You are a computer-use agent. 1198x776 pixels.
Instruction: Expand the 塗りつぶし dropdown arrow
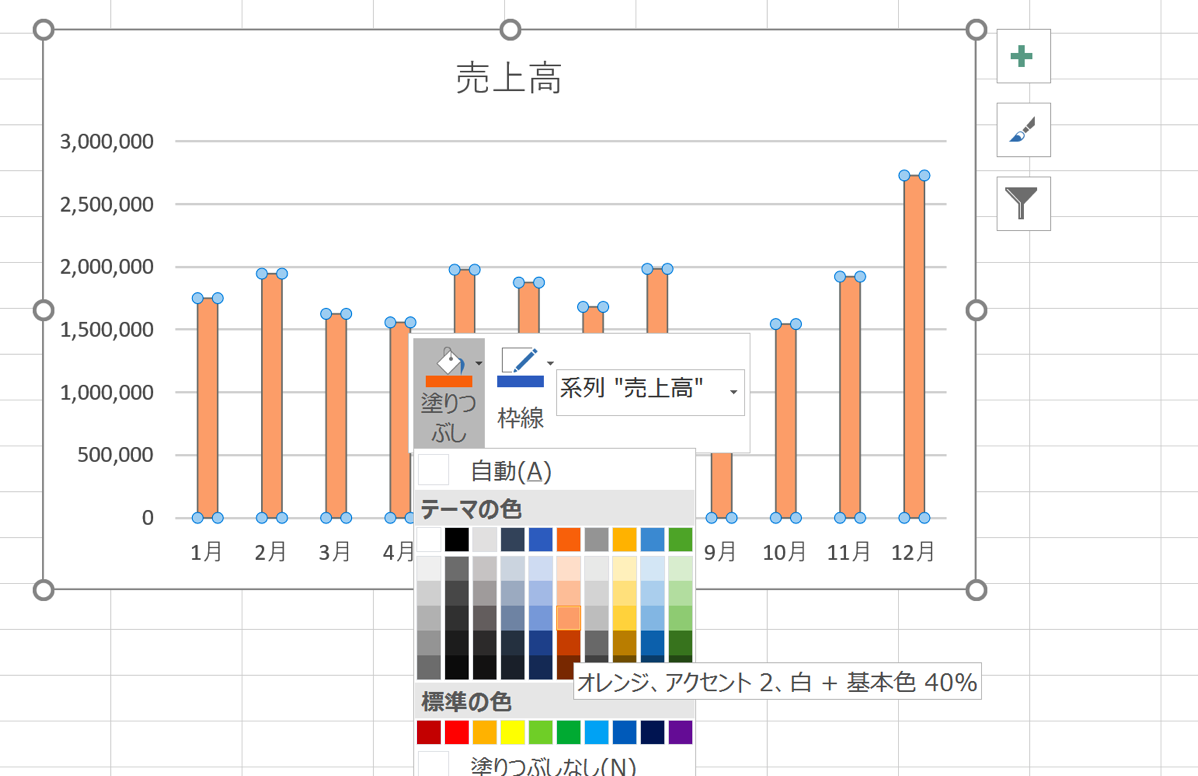click(479, 364)
